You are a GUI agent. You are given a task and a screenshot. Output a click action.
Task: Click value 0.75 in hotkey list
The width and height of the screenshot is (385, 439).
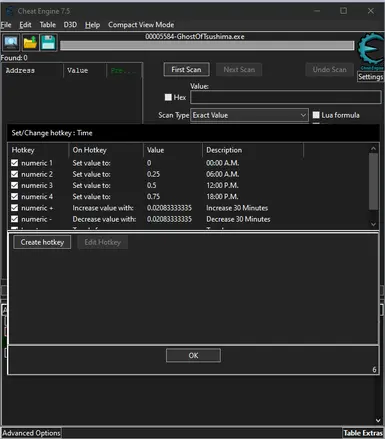153,197
